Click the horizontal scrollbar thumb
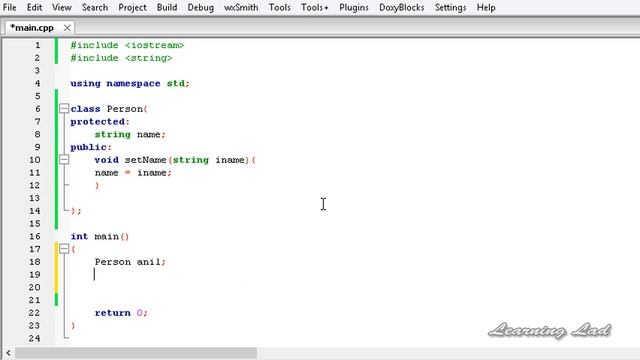This screenshot has width=640, height=360. [x=136, y=353]
